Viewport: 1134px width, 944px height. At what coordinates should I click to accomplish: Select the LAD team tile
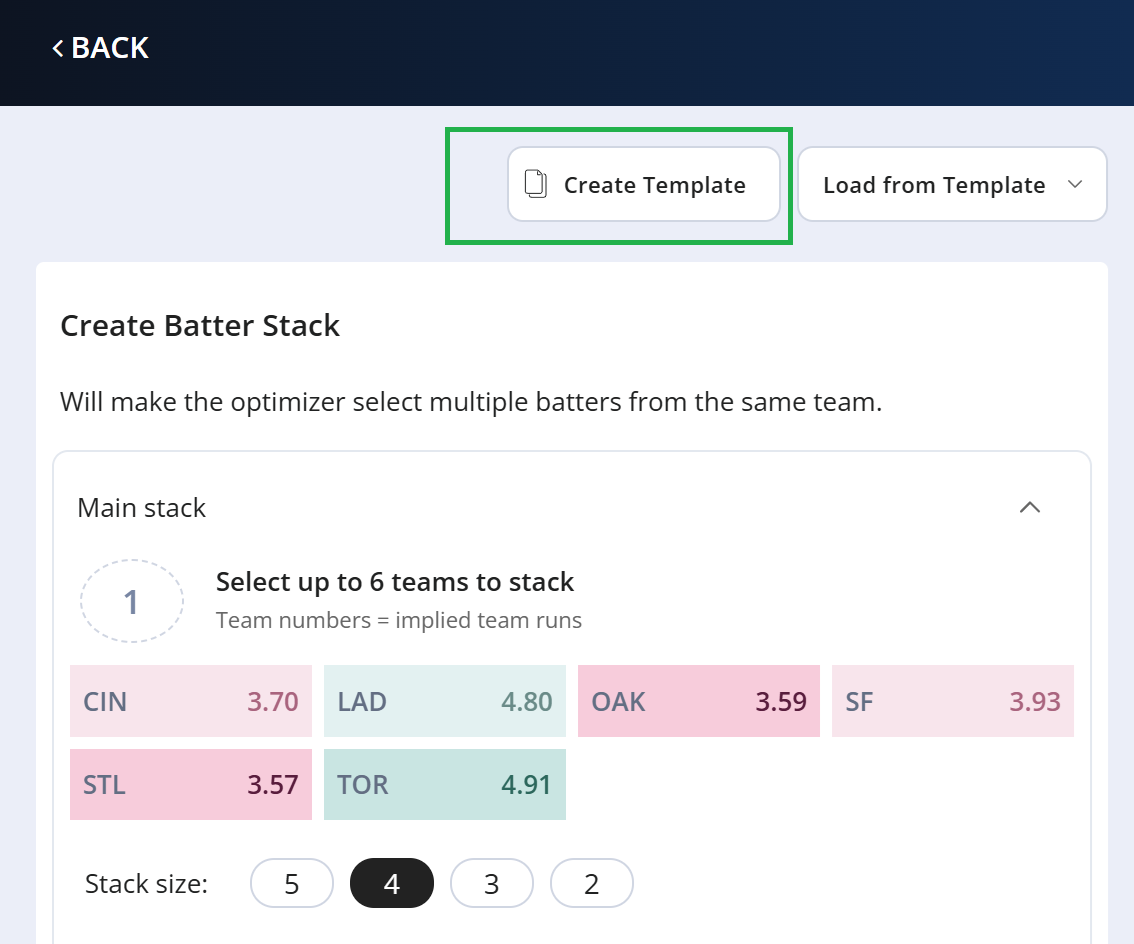(x=445, y=701)
